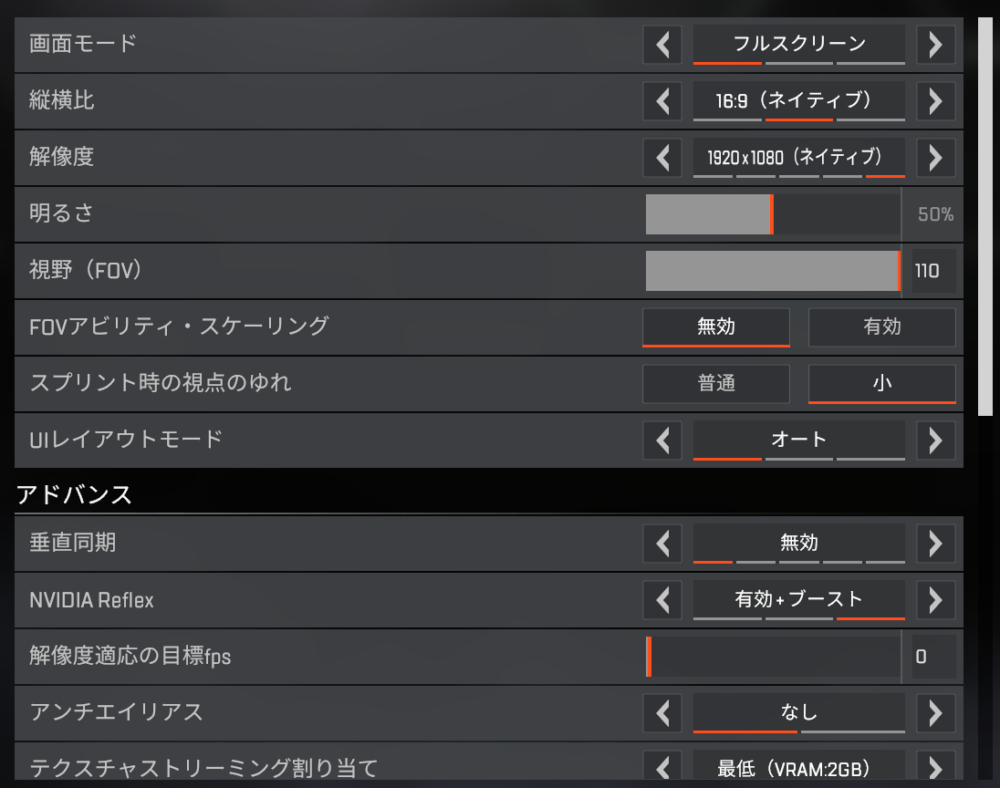Click the 有効+ブースト NVIDIA Reflex value

[x=799, y=599]
